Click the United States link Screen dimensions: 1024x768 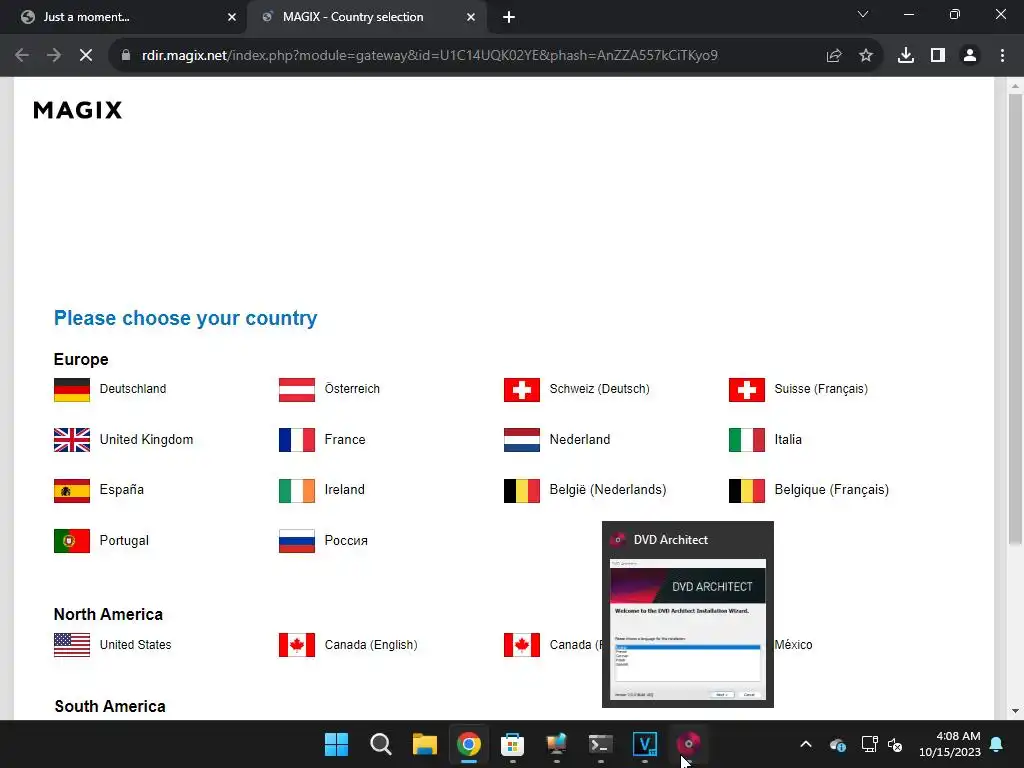pos(135,645)
